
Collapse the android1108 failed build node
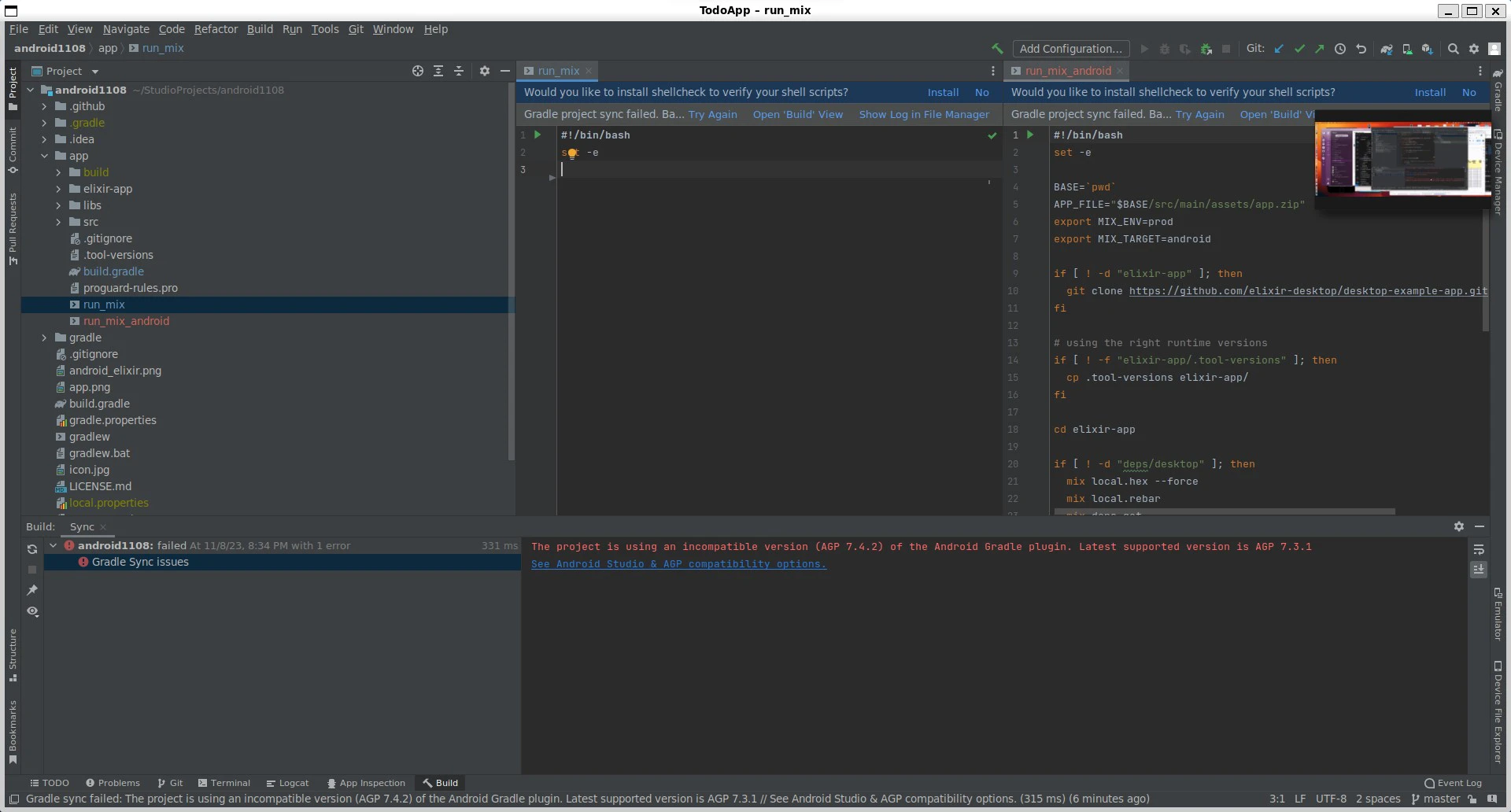53,545
